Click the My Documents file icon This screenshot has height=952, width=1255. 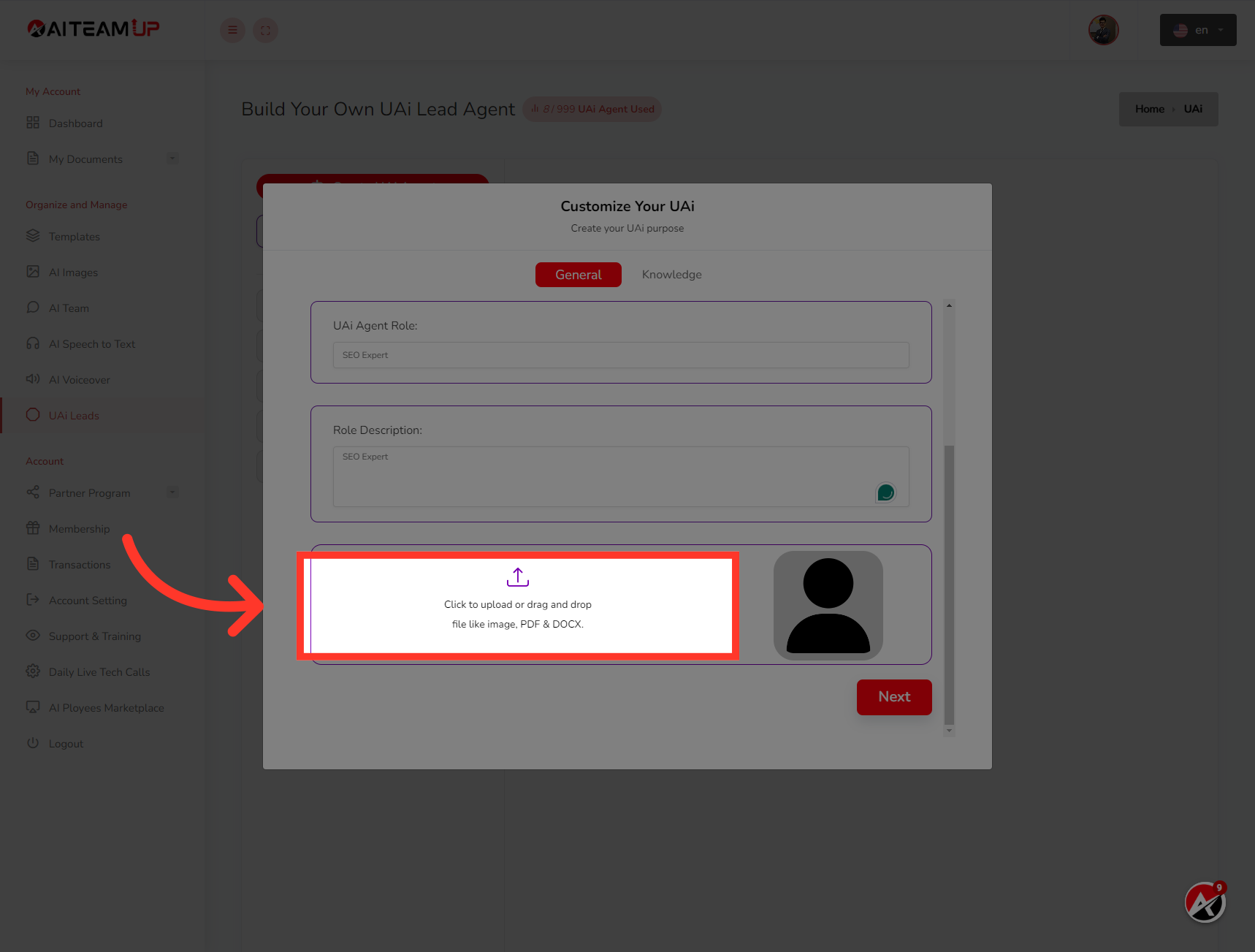click(33, 159)
